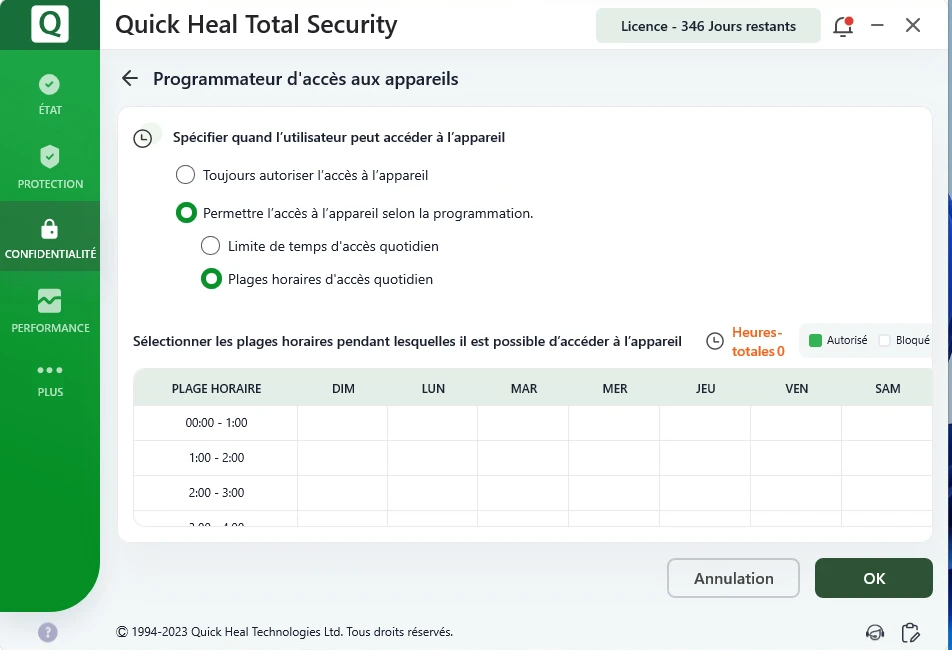
Task: Select Permettre l'accès selon la programmation
Action: pos(185,213)
